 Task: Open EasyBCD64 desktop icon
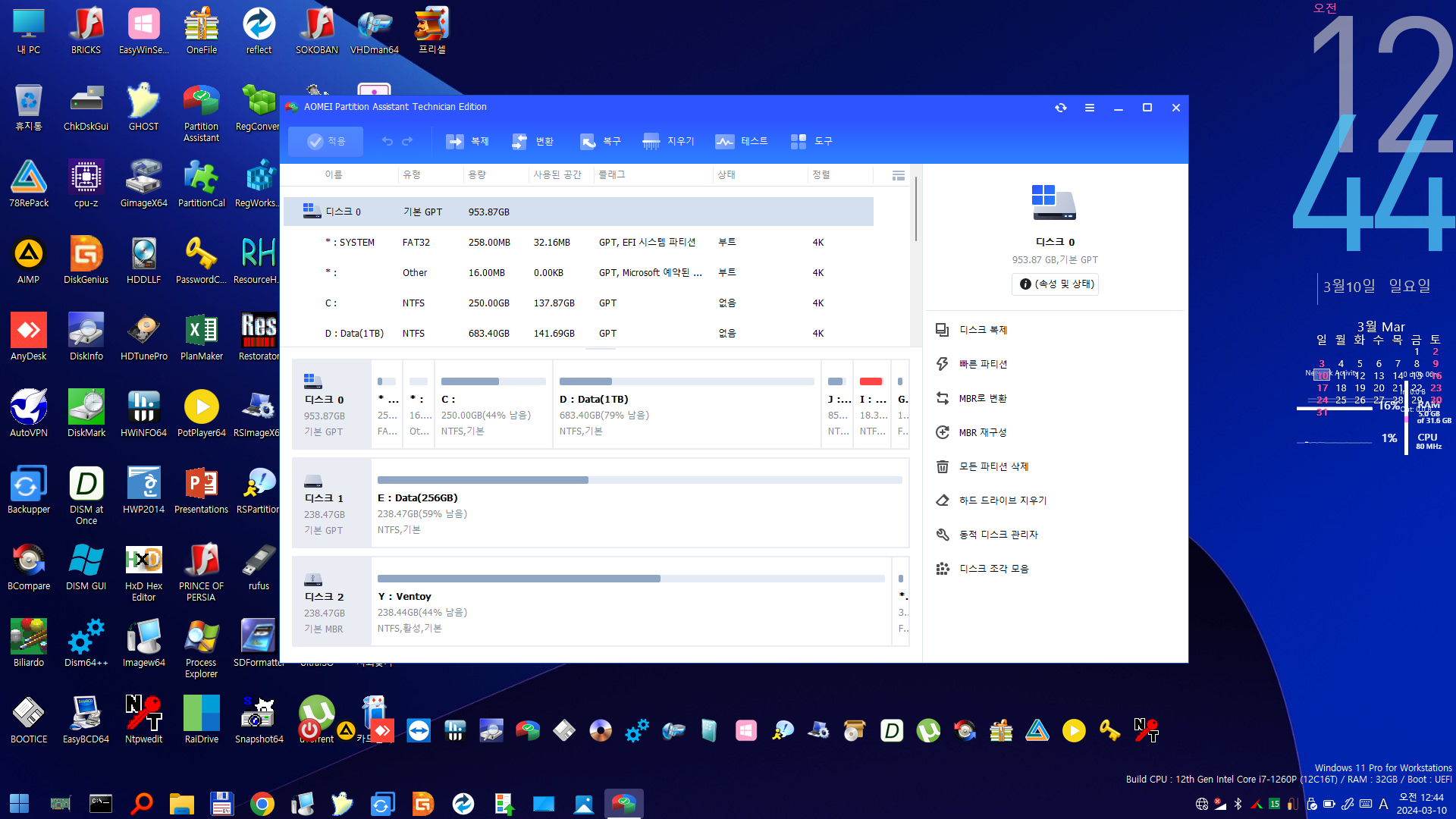(x=86, y=720)
